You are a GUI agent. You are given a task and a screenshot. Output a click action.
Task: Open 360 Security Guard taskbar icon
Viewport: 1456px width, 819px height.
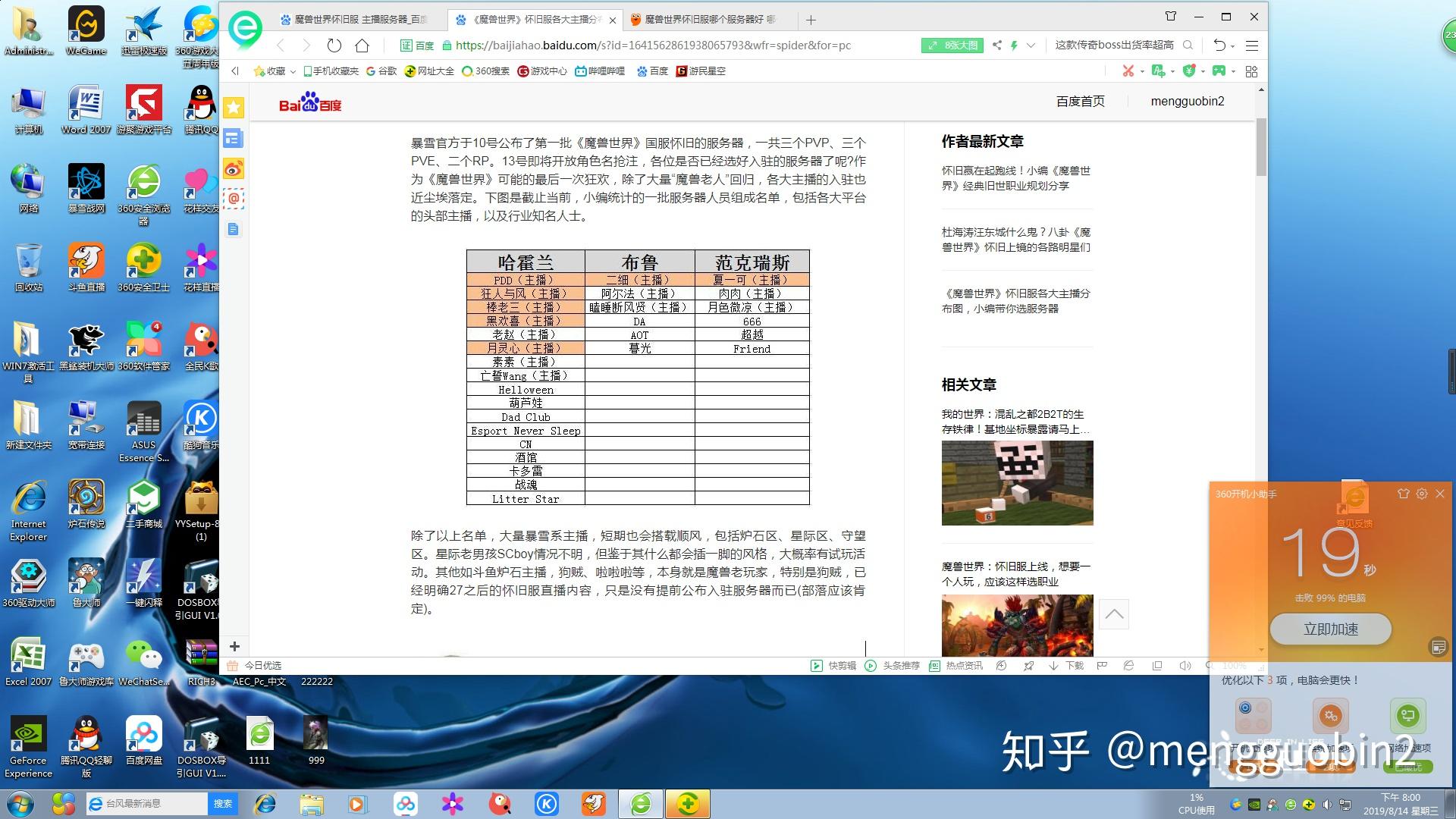point(688,804)
